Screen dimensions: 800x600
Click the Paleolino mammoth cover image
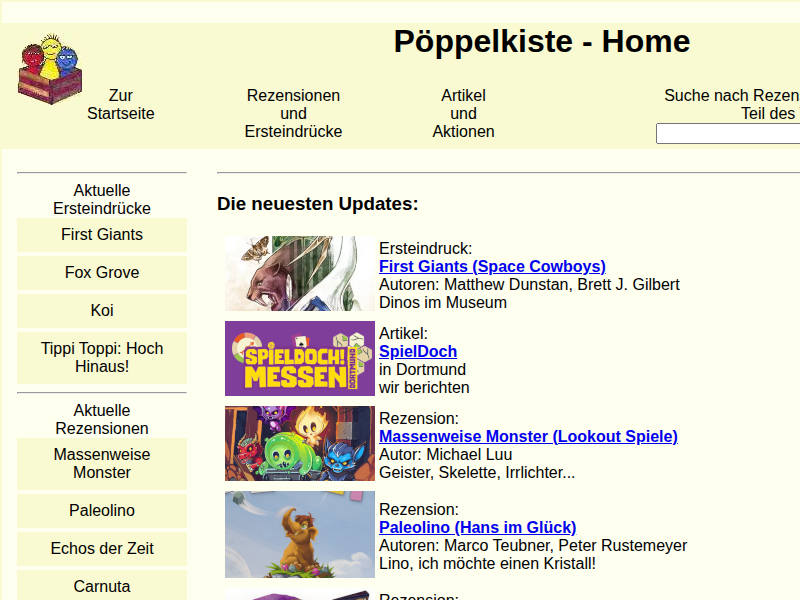click(300, 533)
